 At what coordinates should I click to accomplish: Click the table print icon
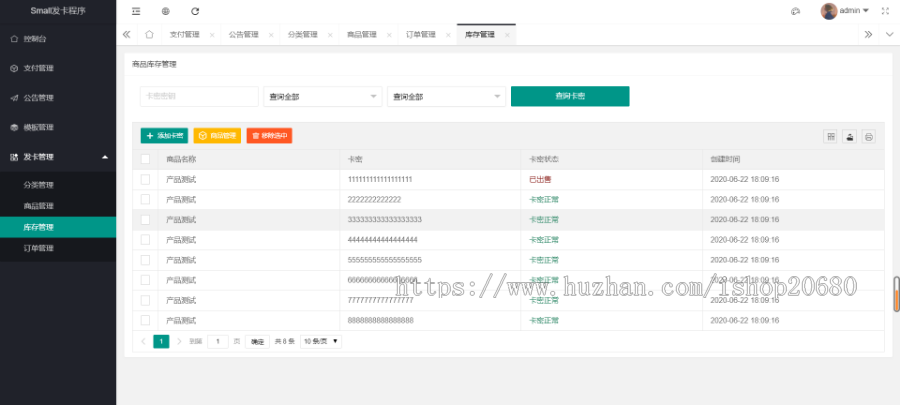point(869,136)
